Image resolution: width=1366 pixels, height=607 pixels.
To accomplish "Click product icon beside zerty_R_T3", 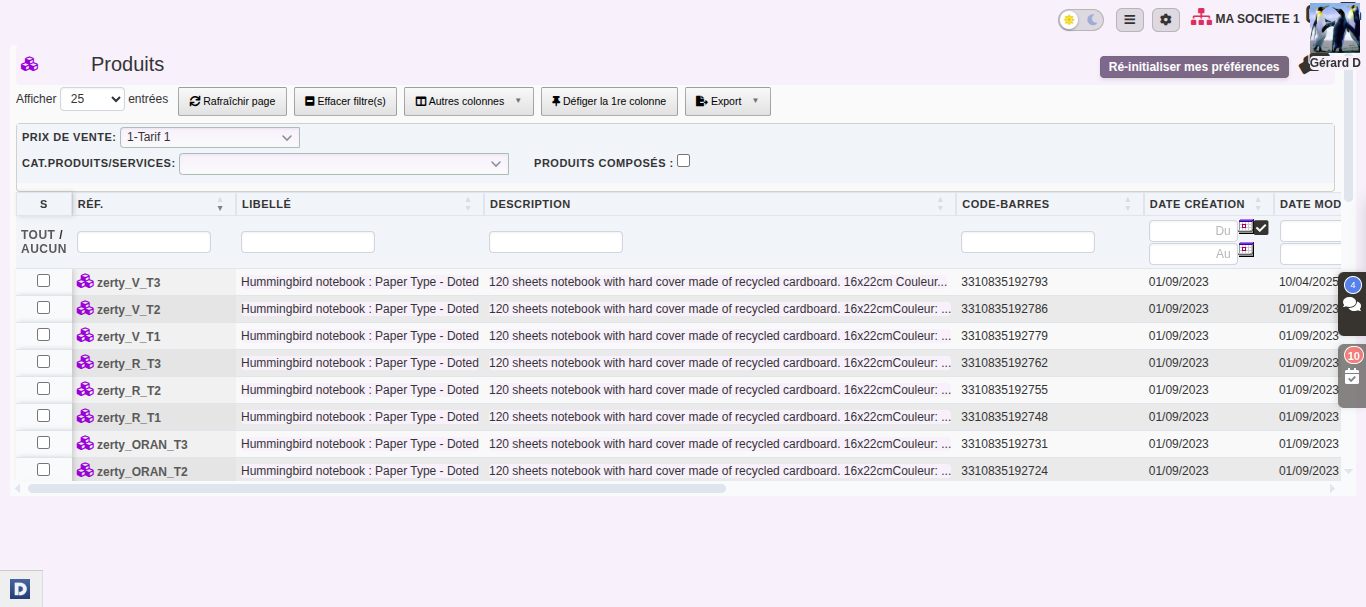I will coord(85,363).
